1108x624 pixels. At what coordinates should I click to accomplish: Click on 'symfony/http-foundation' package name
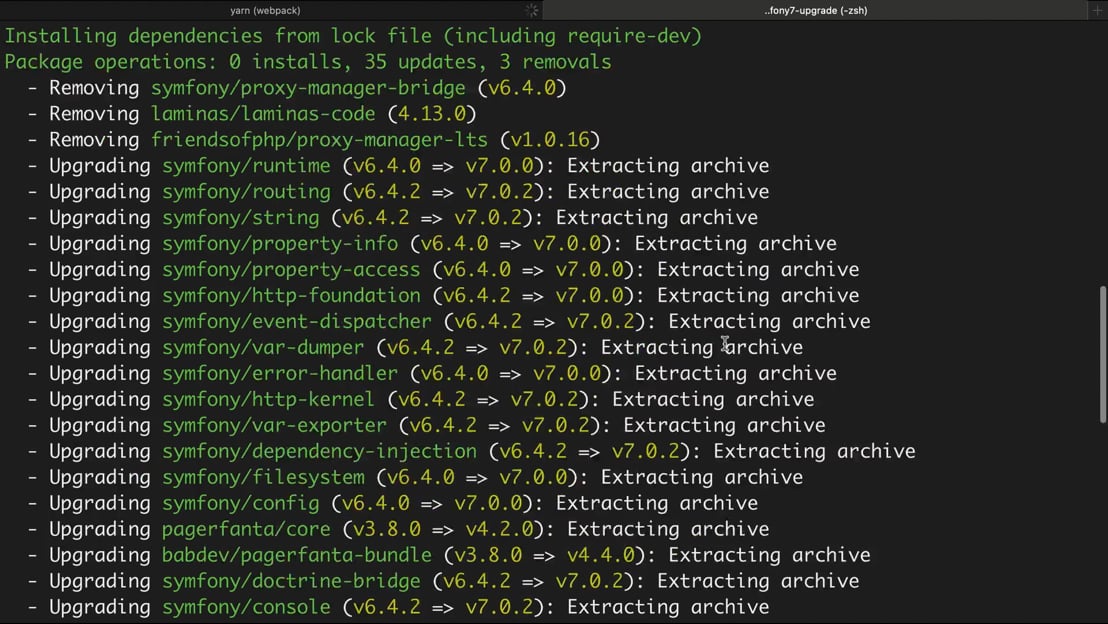tap(291, 295)
